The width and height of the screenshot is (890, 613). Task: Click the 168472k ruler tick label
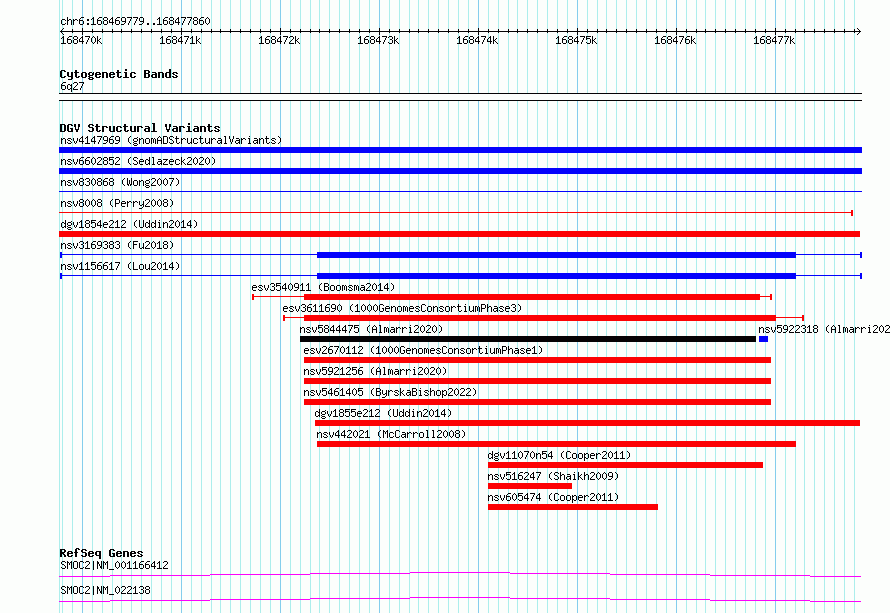pyautogui.click(x=279, y=40)
